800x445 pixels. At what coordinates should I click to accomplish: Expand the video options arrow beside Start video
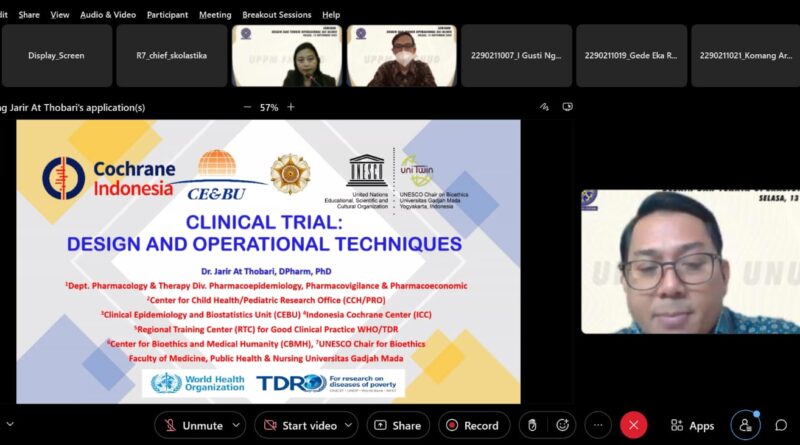(348, 425)
